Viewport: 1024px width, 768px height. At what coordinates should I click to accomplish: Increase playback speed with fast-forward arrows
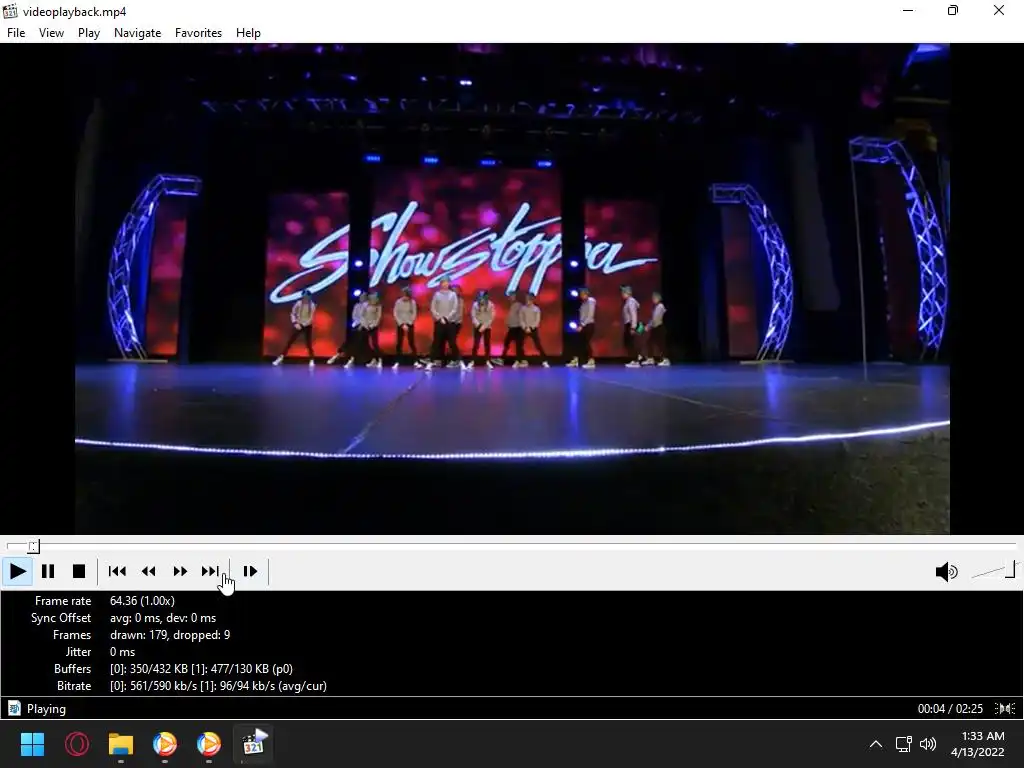point(180,571)
